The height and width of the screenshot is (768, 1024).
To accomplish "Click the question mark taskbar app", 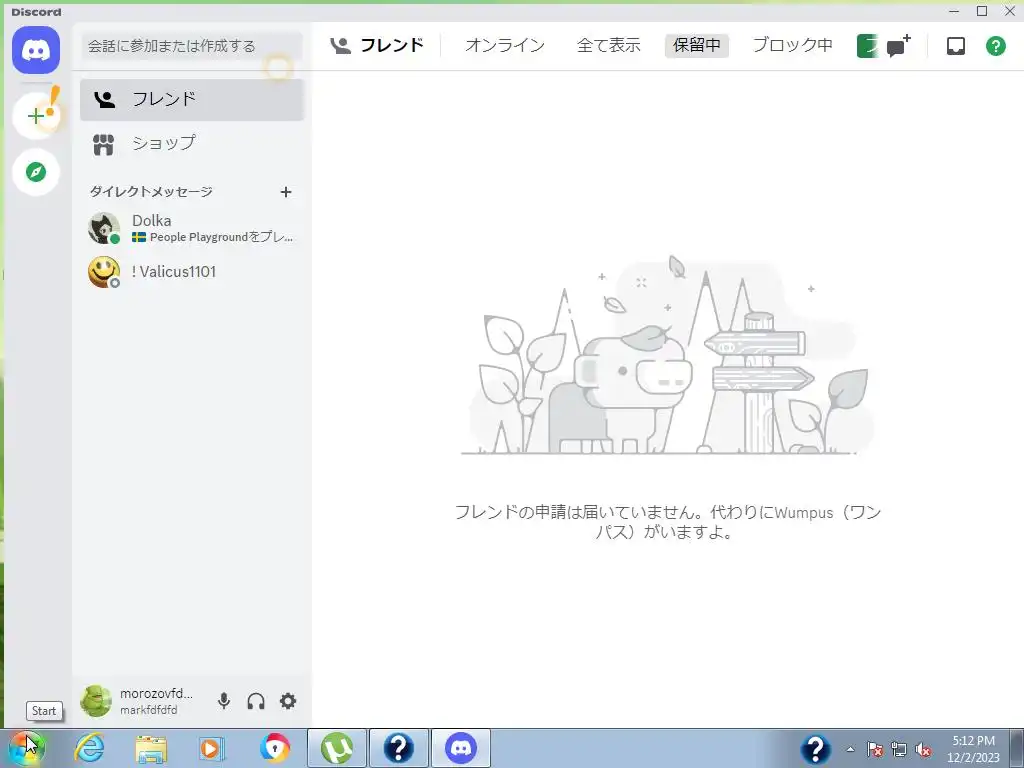I will click(x=398, y=748).
